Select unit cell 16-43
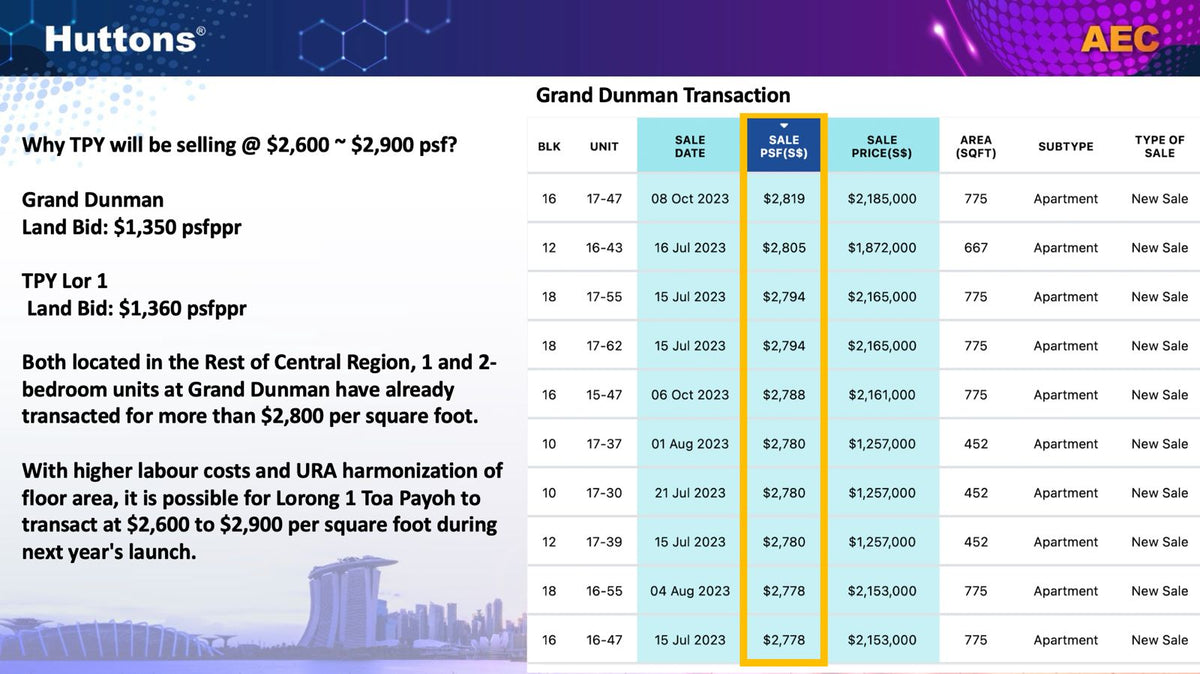The image size is (1200, 674). coord(604,248)
